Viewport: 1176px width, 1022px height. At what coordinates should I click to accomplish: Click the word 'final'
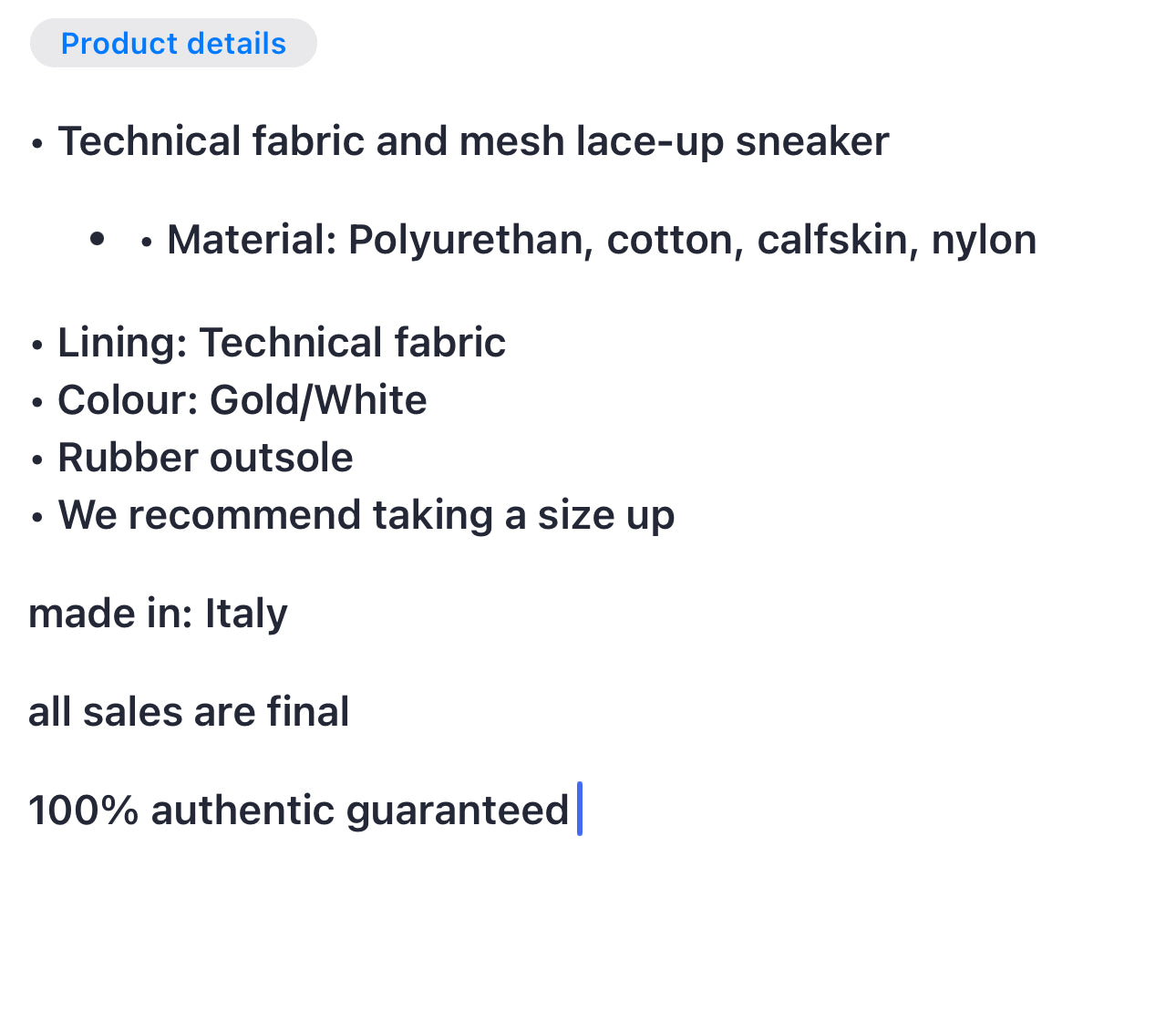[x=308, y=712]
